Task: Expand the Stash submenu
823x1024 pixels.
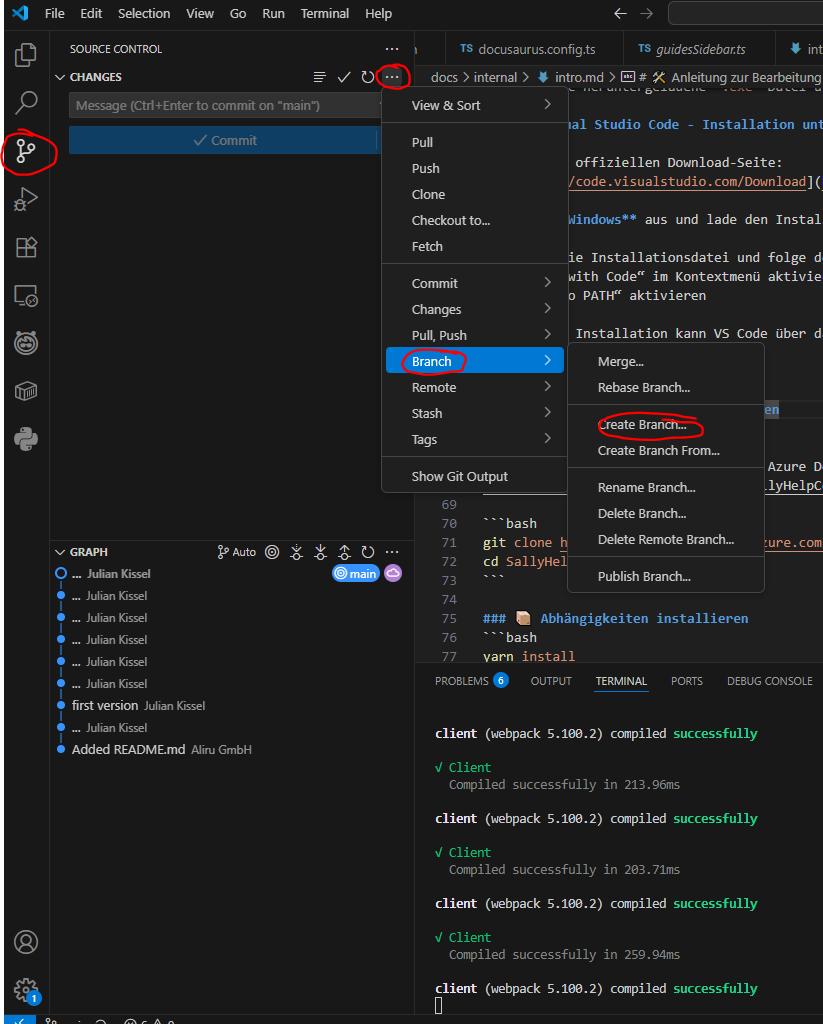Action: click(x=474, y=413)
